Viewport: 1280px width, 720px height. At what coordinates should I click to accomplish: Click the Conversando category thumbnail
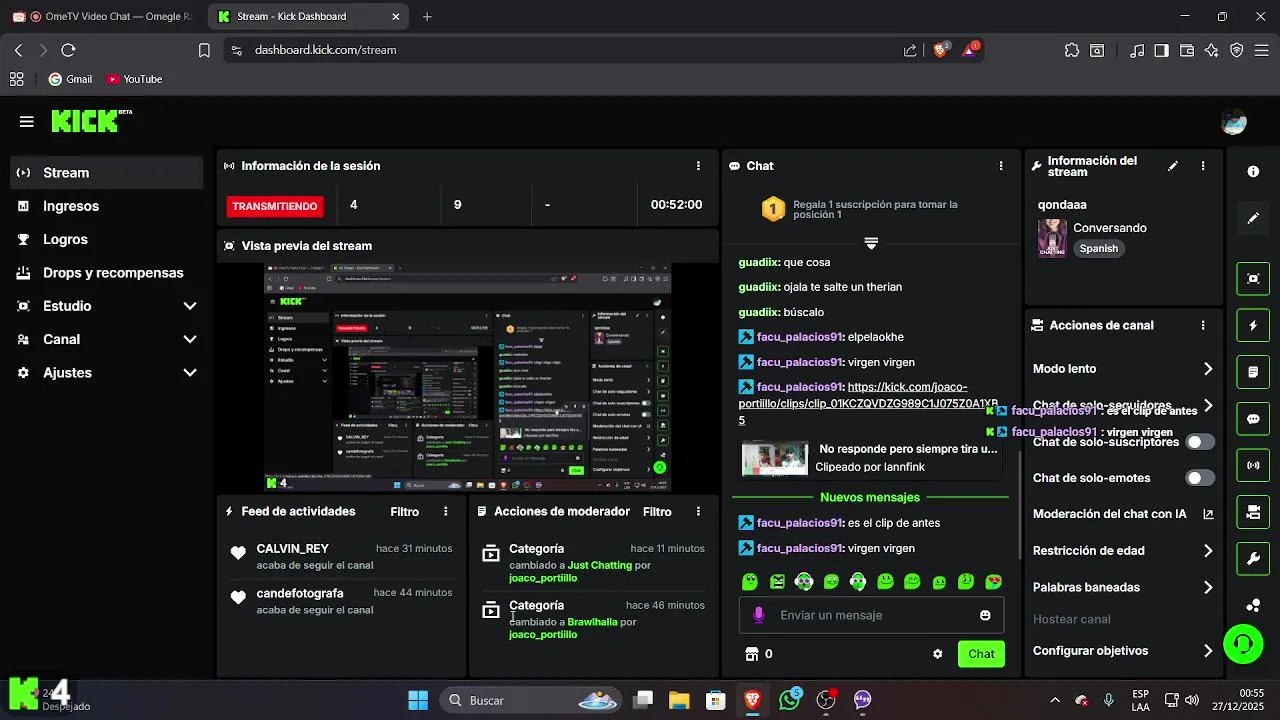[1052, 238]
